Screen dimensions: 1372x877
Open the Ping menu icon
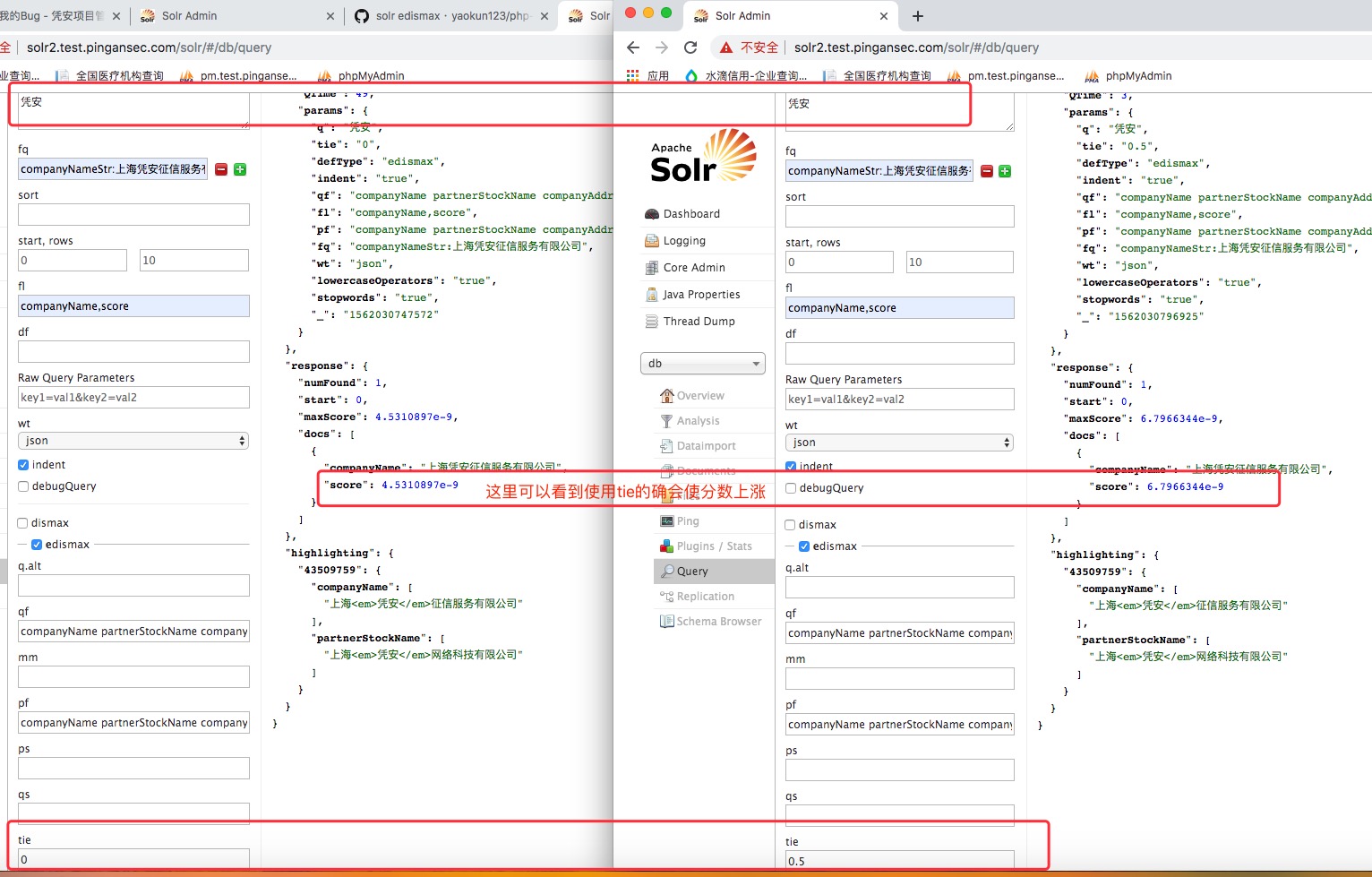666,521
